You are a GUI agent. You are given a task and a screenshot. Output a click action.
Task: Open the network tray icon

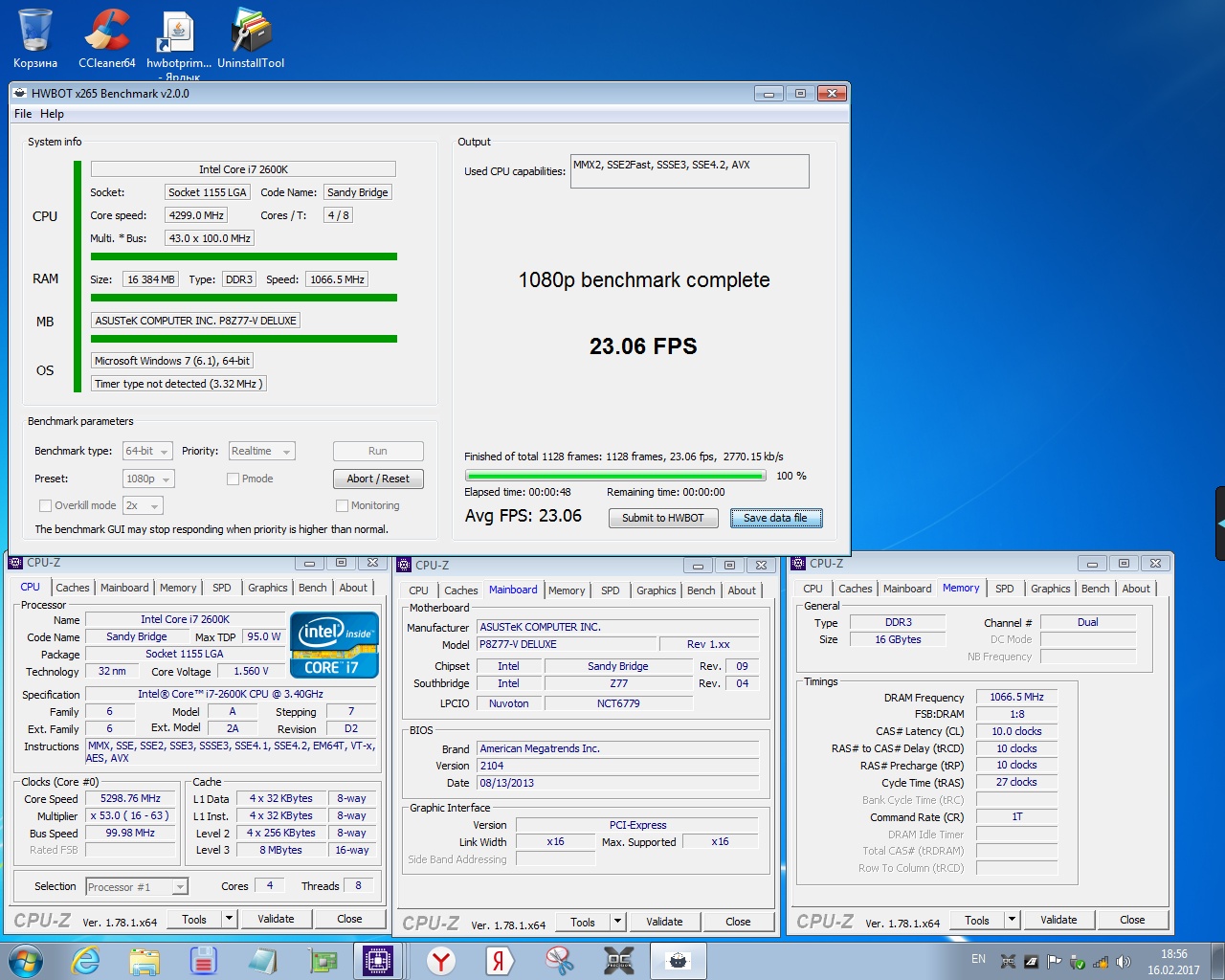point(1101,962)
